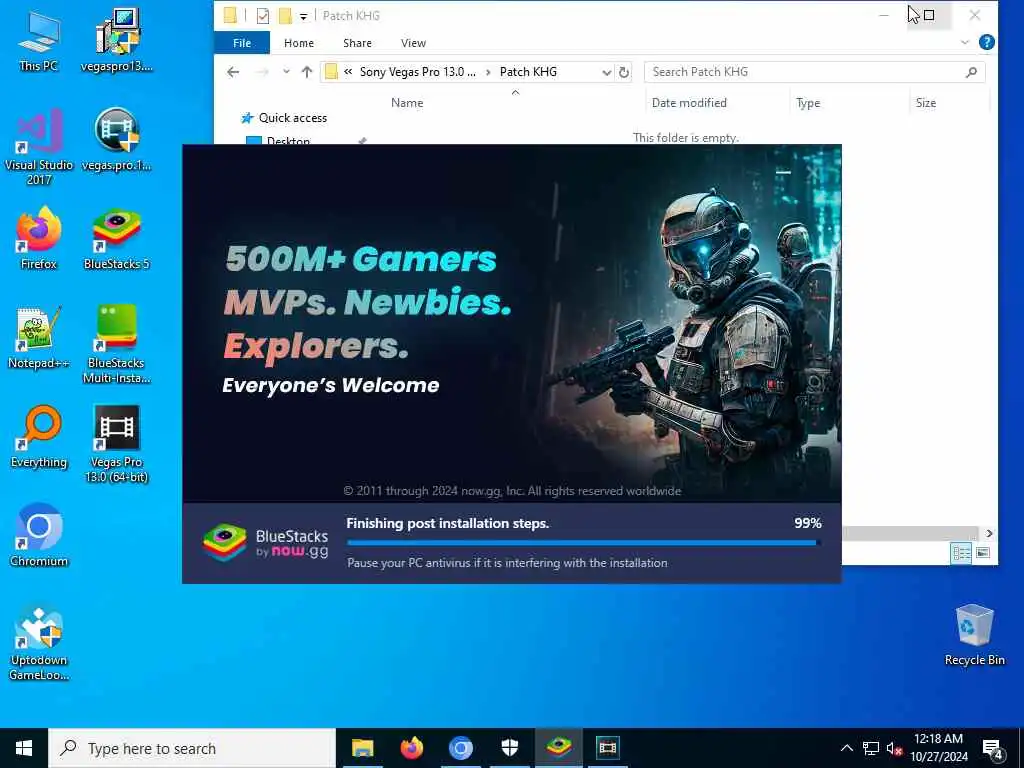Open the Share ribbon tab
The height and width of the screenshot is (768, 1024).
click(x=357, y=43)
